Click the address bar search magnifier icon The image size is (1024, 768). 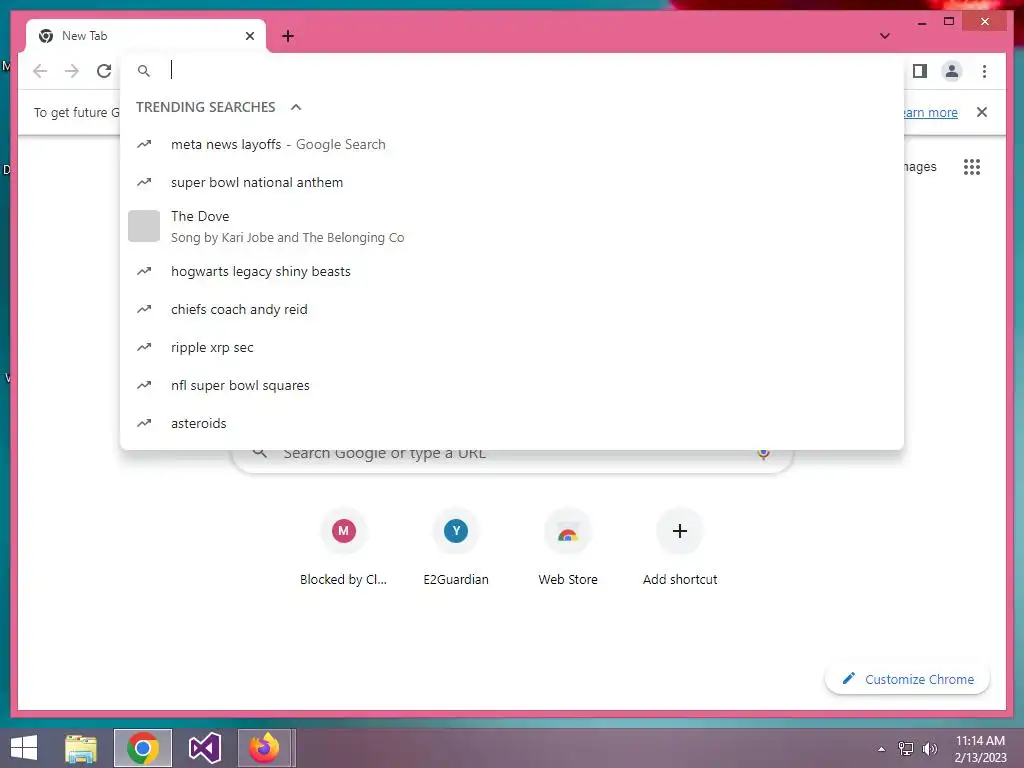[x=144, y=71]
